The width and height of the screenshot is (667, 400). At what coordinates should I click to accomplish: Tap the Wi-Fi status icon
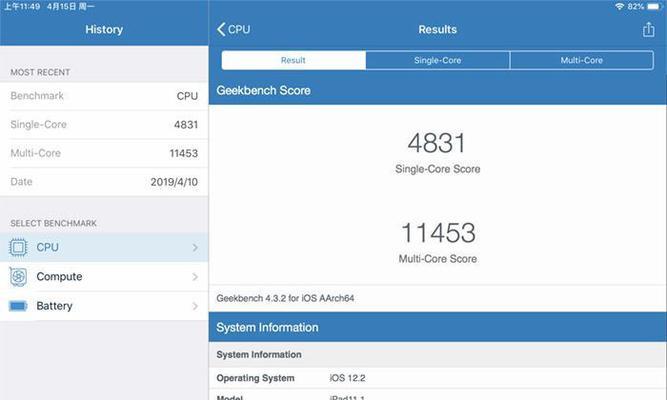coord(619,6)
